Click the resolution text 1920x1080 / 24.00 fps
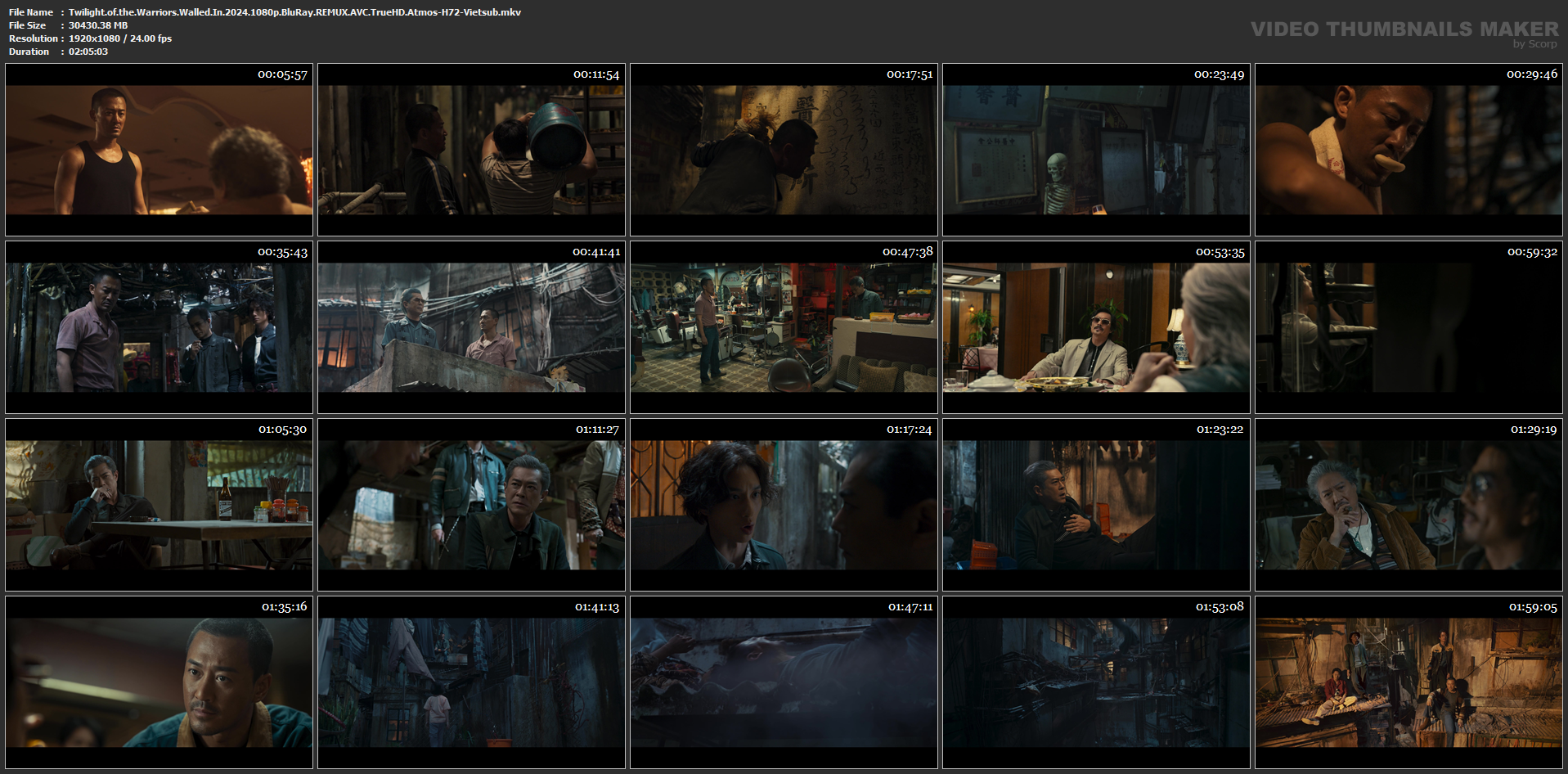1568x774 pixels. [x=120, y=38]
